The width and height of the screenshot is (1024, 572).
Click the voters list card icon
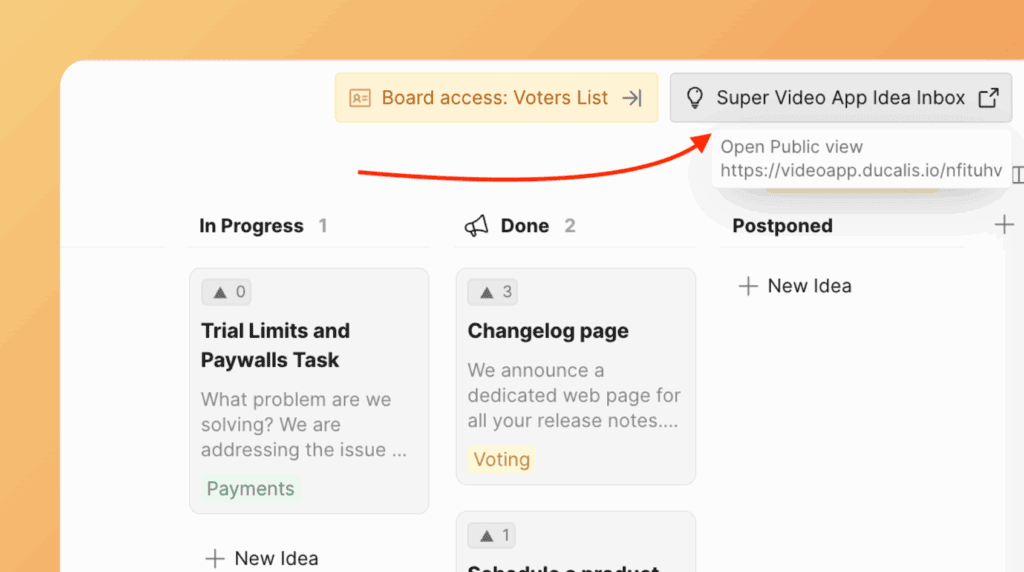(360, 98)
